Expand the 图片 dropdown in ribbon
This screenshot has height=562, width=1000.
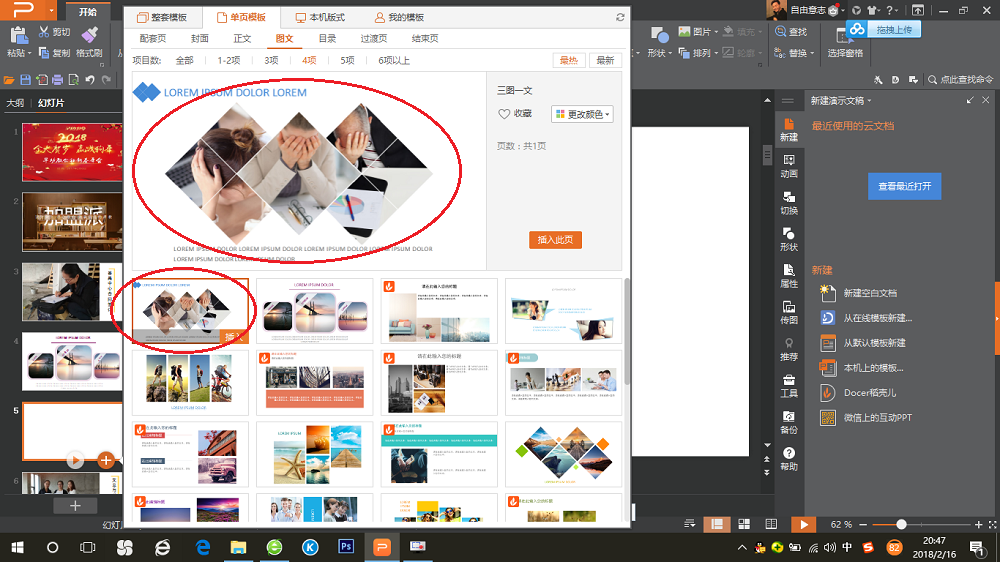[x=716, y=32]
